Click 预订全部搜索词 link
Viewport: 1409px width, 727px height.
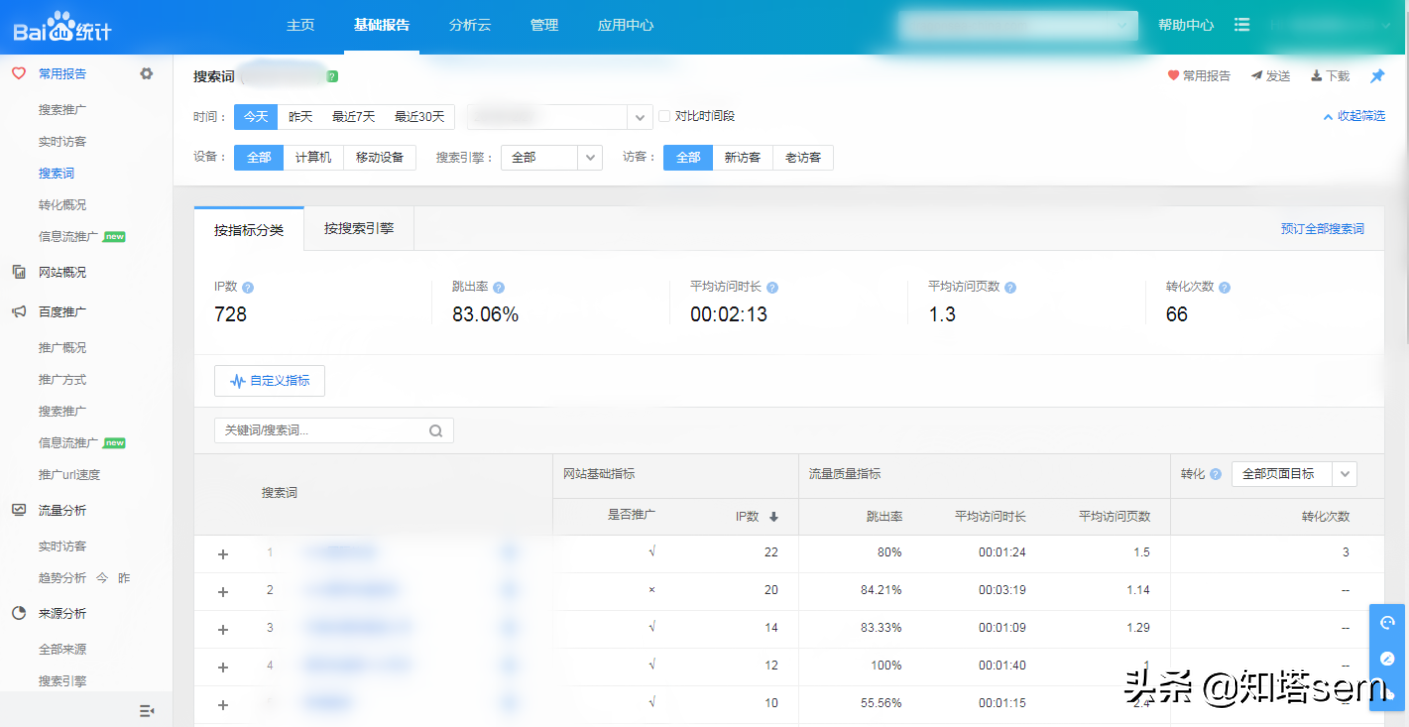coord(1322,229)
